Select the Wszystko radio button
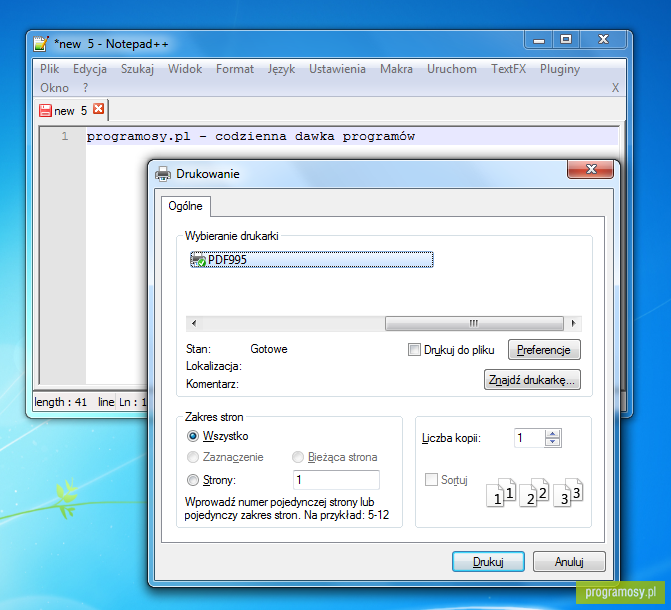Screen dimensions: 671x610 (193, 436)
